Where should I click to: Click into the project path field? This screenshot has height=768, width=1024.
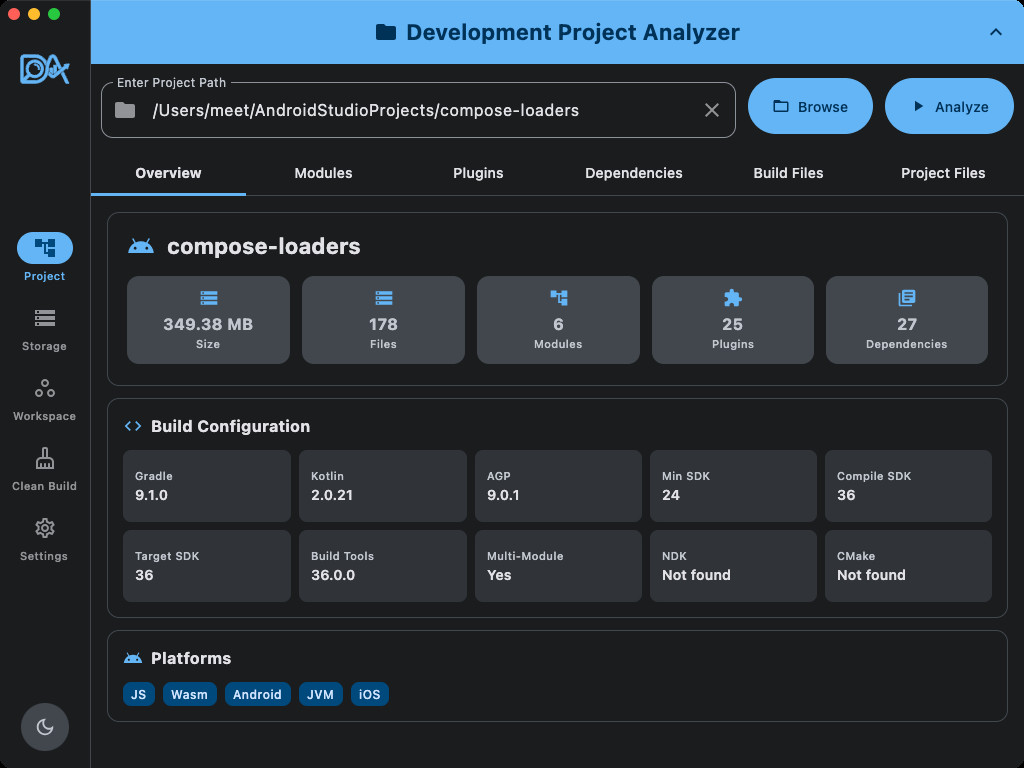(418, 110)
